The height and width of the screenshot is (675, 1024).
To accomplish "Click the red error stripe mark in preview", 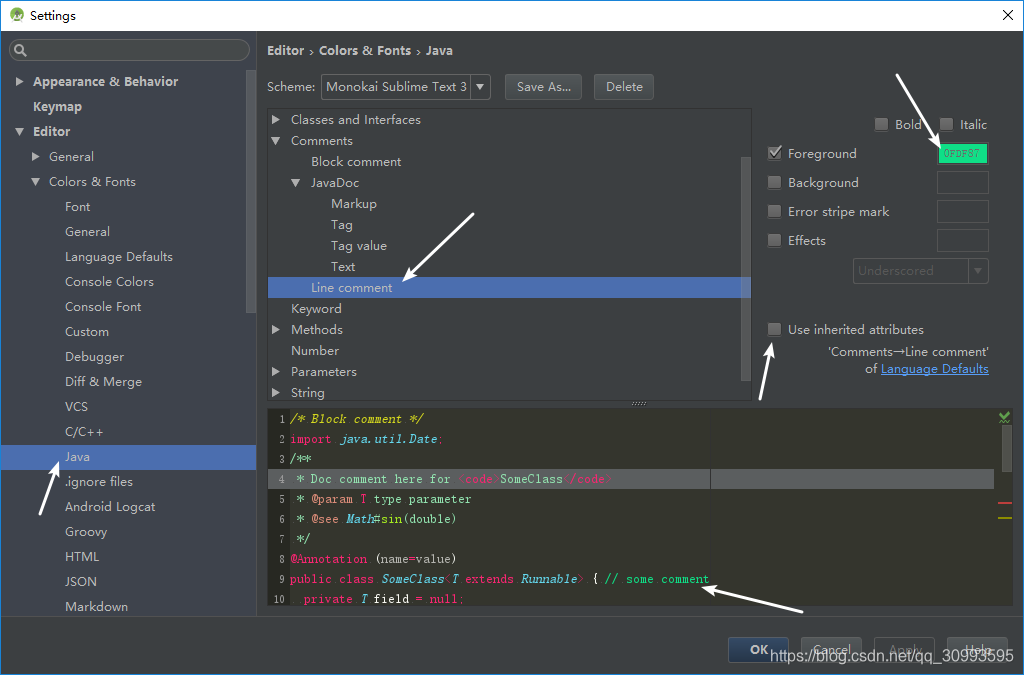I will tap(1004, 503).
